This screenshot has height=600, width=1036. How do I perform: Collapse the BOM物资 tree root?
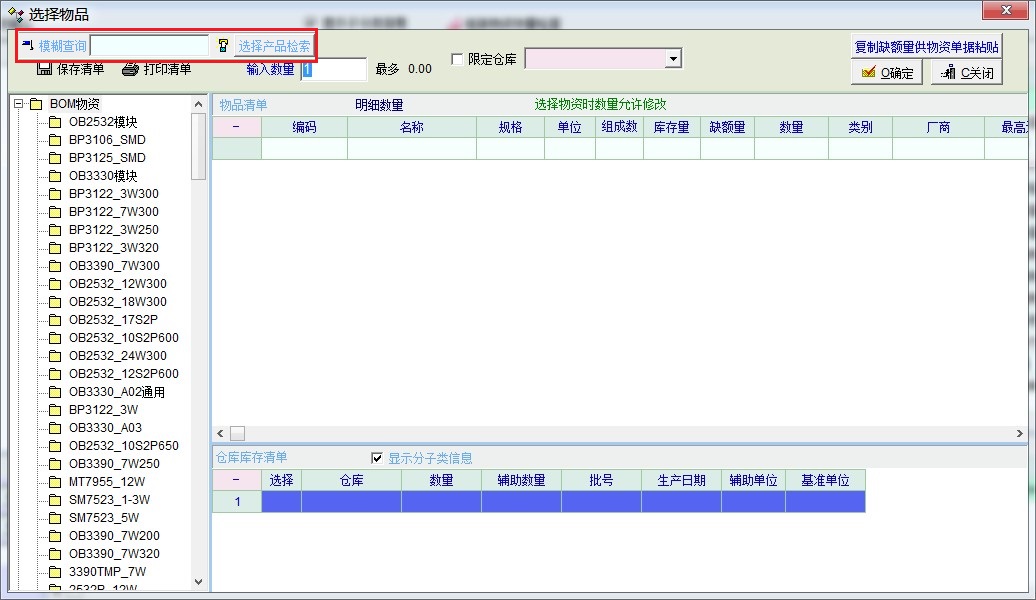pos(18,104)
